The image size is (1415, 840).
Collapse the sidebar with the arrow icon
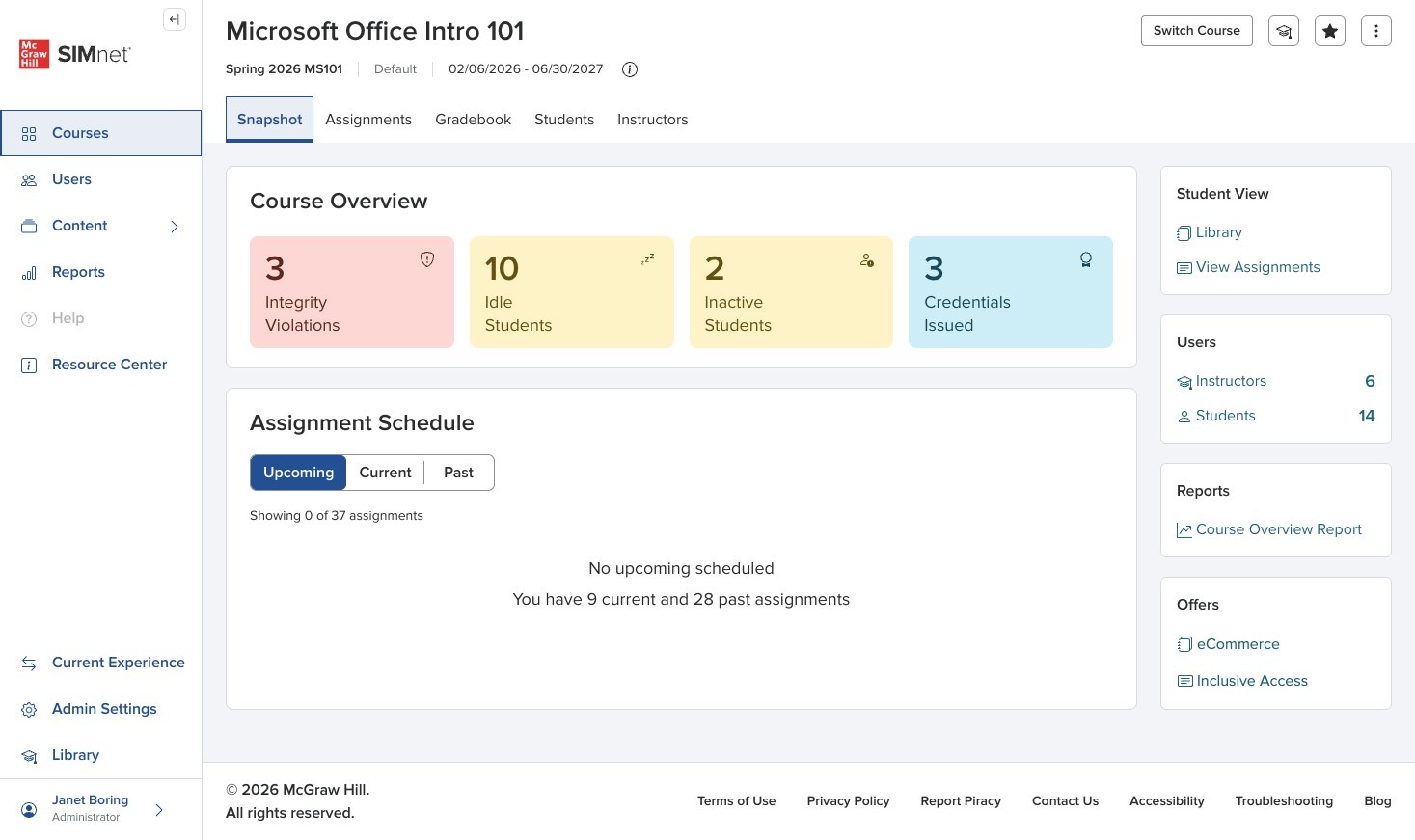[x=175, y=19]
